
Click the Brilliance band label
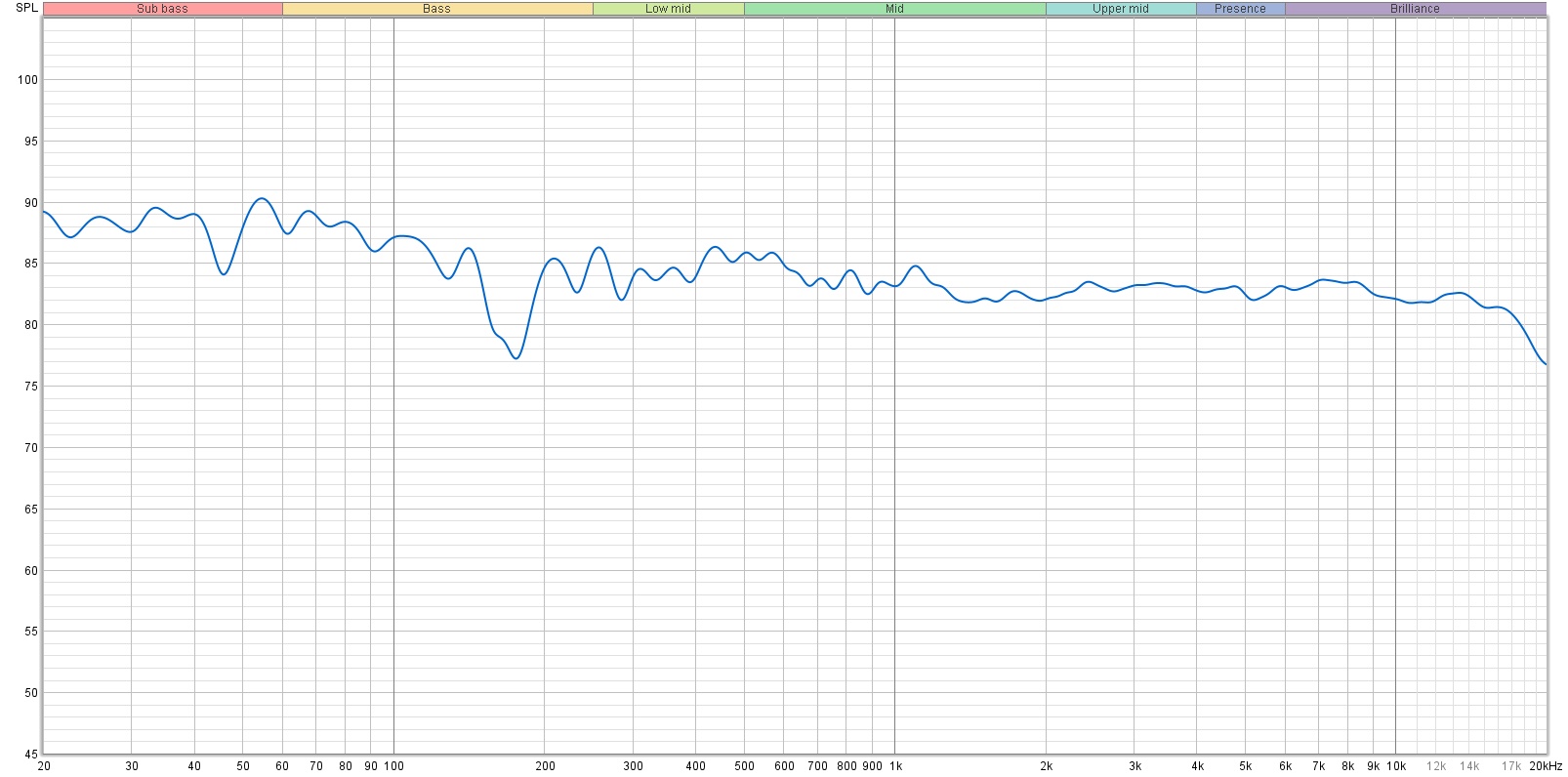click(1415, 9)
